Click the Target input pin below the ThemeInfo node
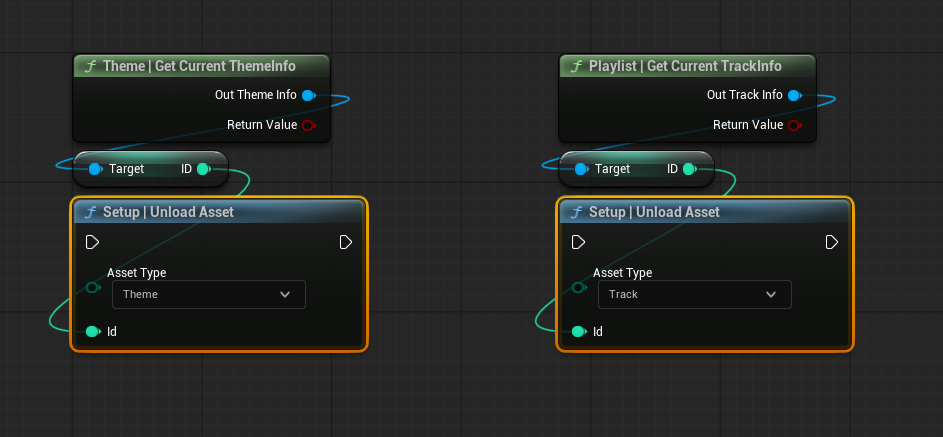The image size is (943, 437). [95, 169]
